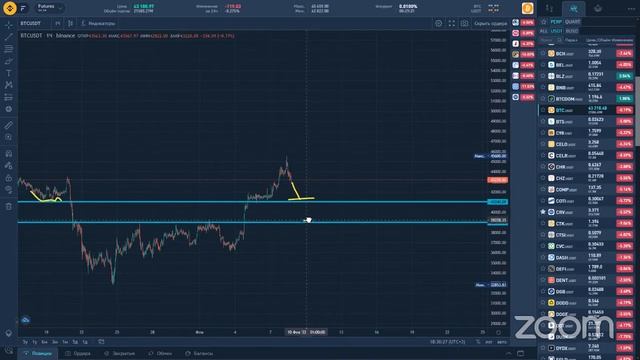Select the ruler measure tool
This screenshot has height=360, width=640.
pos(9,125)
